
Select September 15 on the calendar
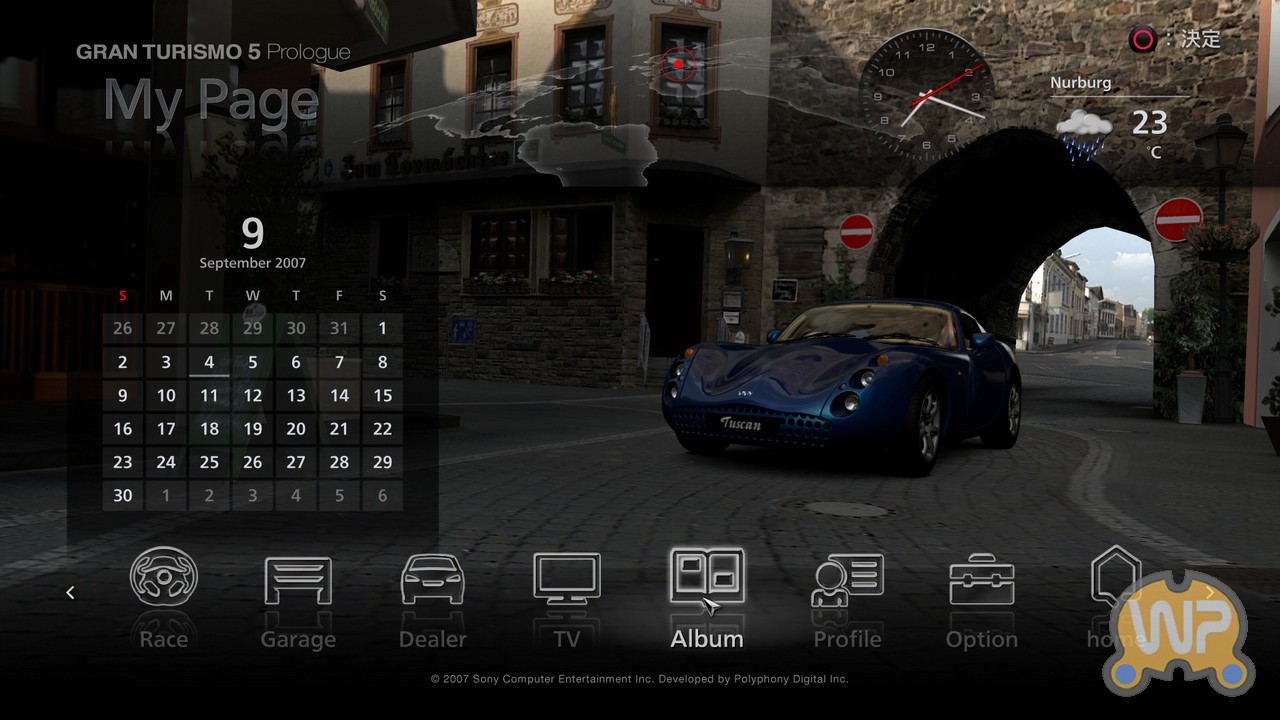[382, 395]
